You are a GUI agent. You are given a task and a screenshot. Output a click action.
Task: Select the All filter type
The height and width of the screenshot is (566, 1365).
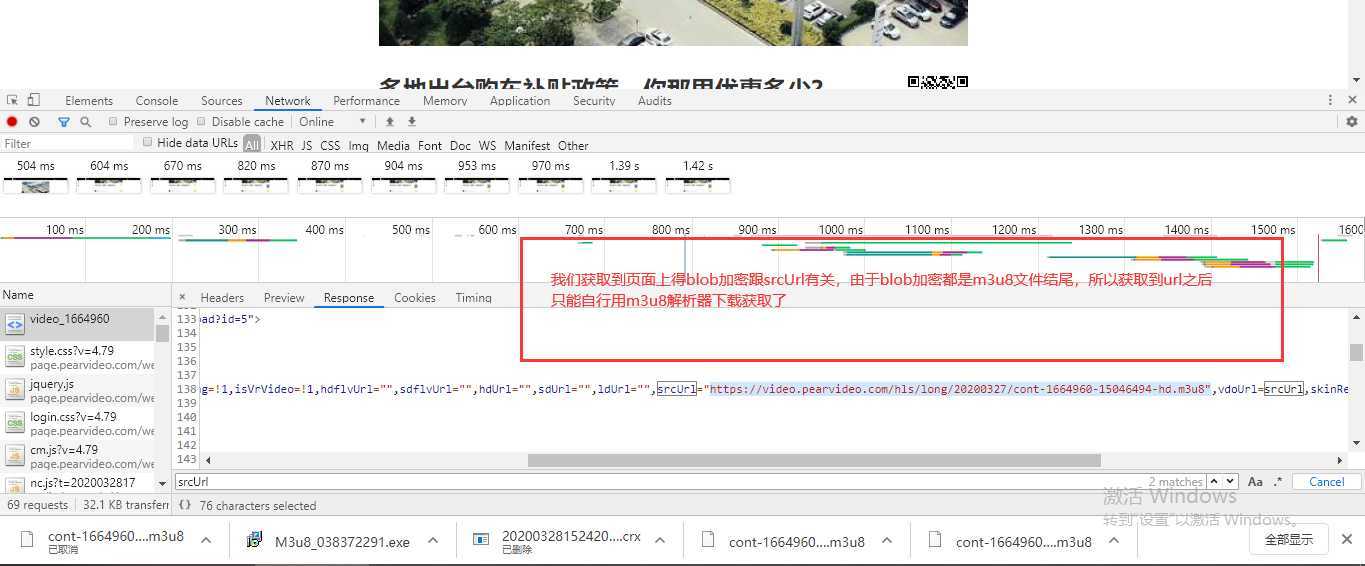252,145
